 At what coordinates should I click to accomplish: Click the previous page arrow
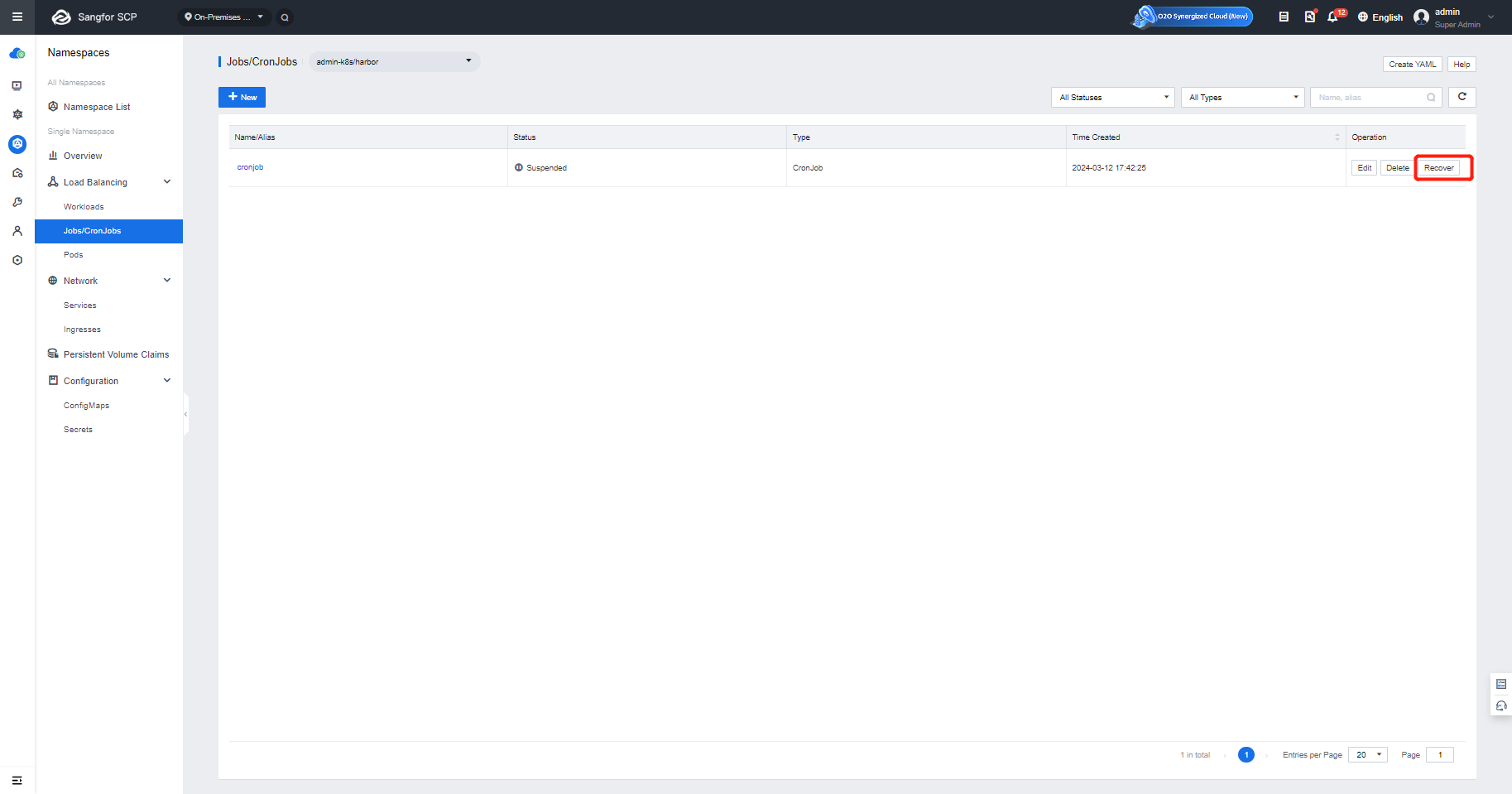(x=1225, y=755)
